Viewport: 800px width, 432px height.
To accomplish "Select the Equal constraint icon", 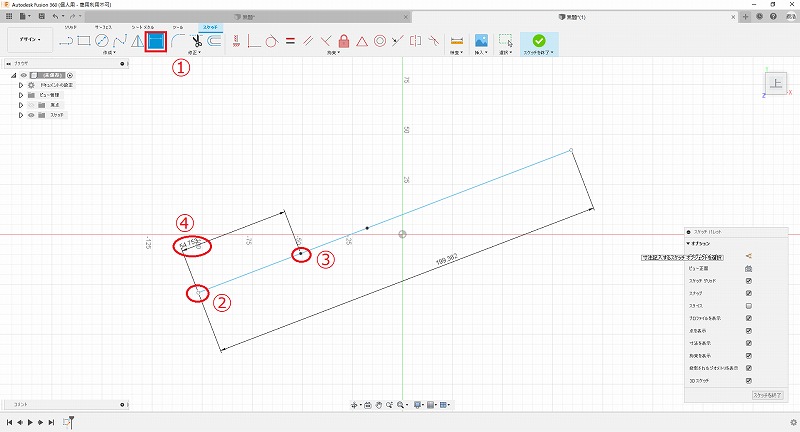I will pos(289,41).
